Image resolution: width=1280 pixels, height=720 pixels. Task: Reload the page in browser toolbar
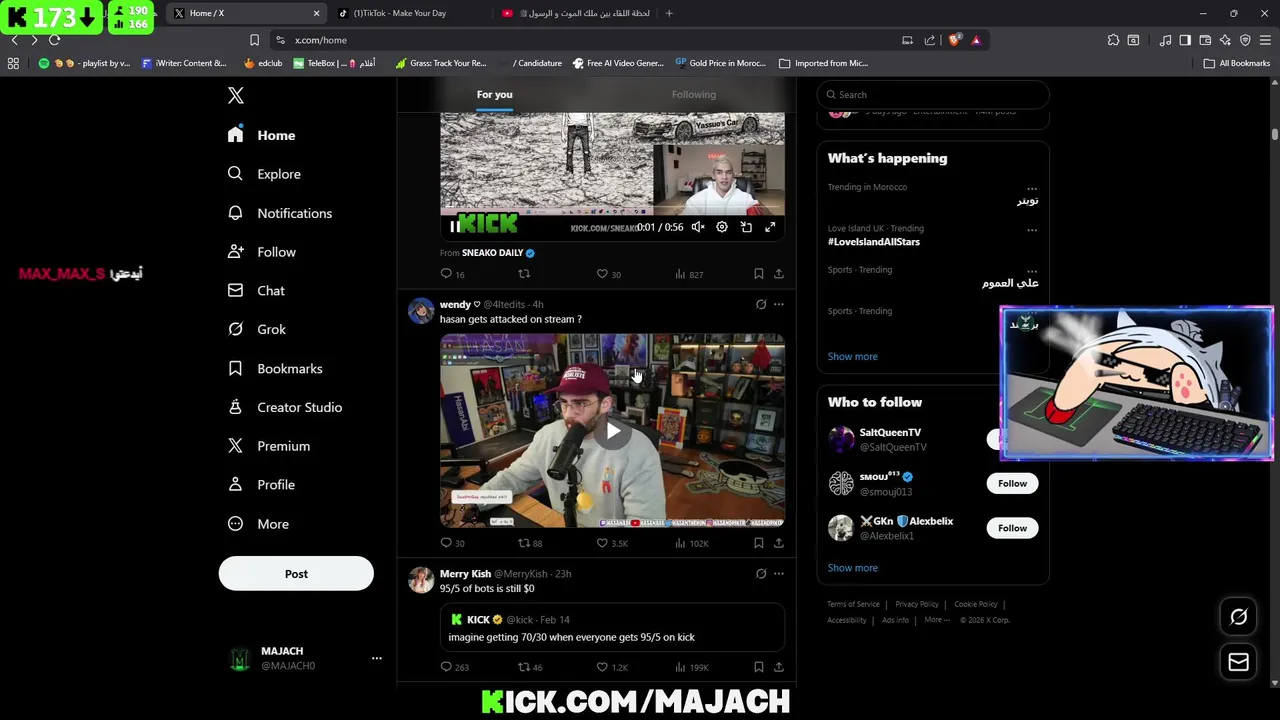click(x=54, y=40)
